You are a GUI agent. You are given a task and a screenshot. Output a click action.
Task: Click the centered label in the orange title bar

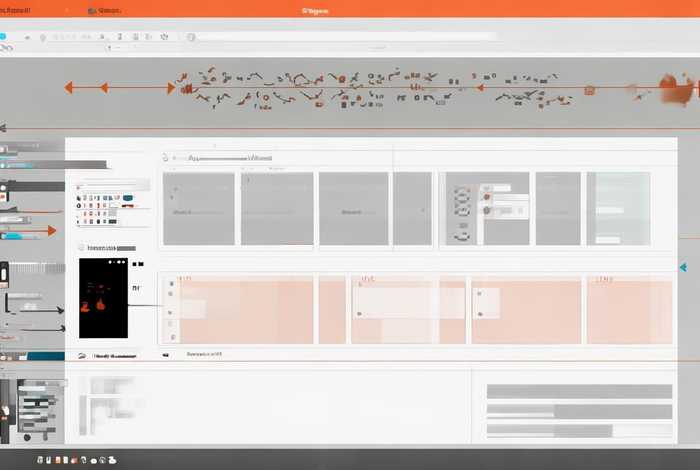pos(316,10)
